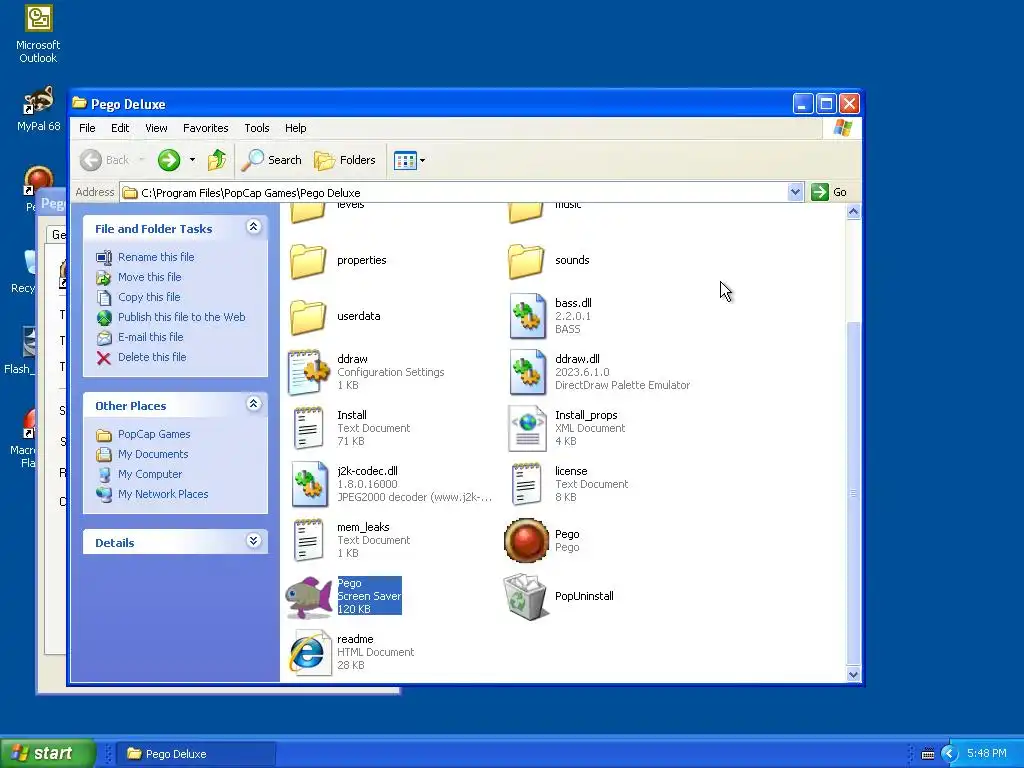Screen dimensions: 1024x768
Task: Collapse the Other Places panel
Action: 253,404
